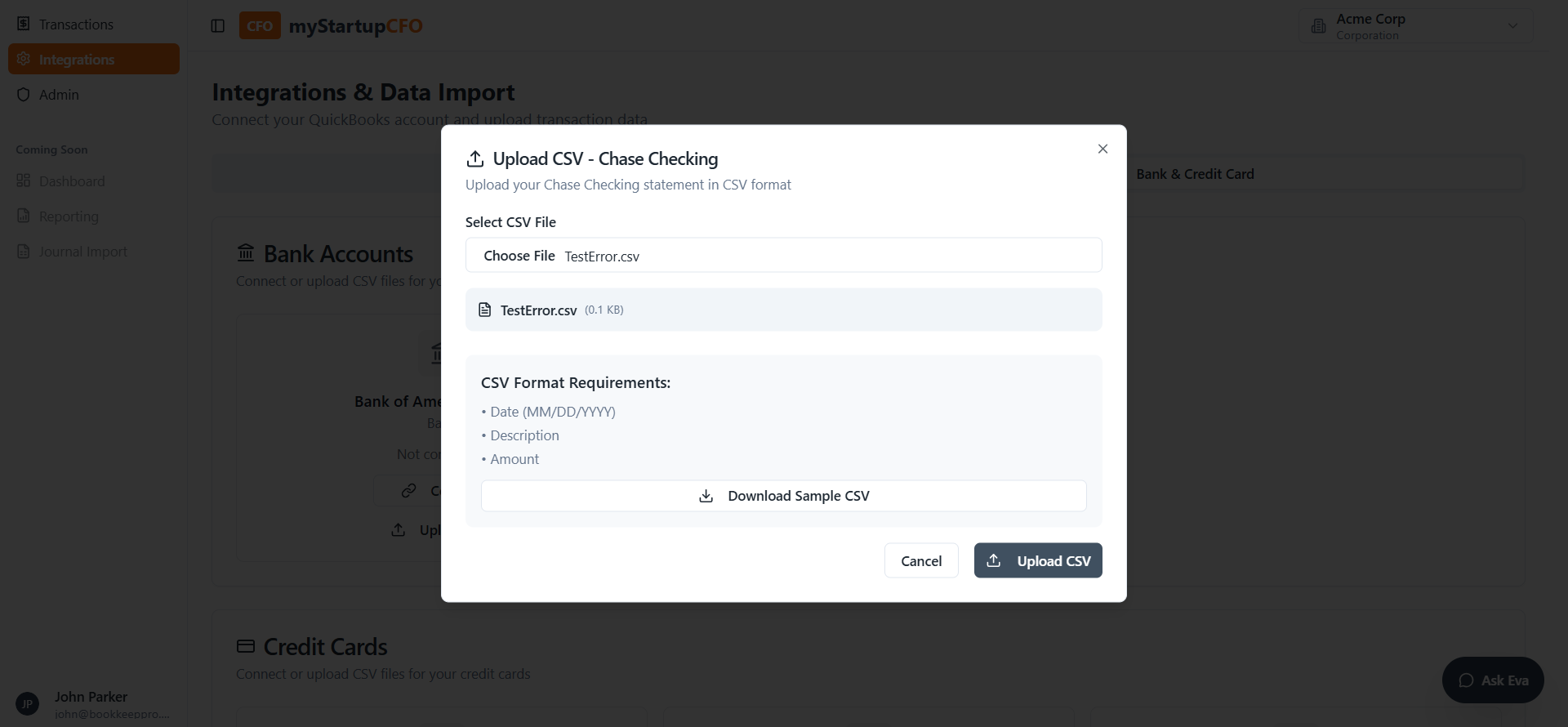Click Choose File to select CSV
The image size is (1568, 727).
(x=519, y=256)
